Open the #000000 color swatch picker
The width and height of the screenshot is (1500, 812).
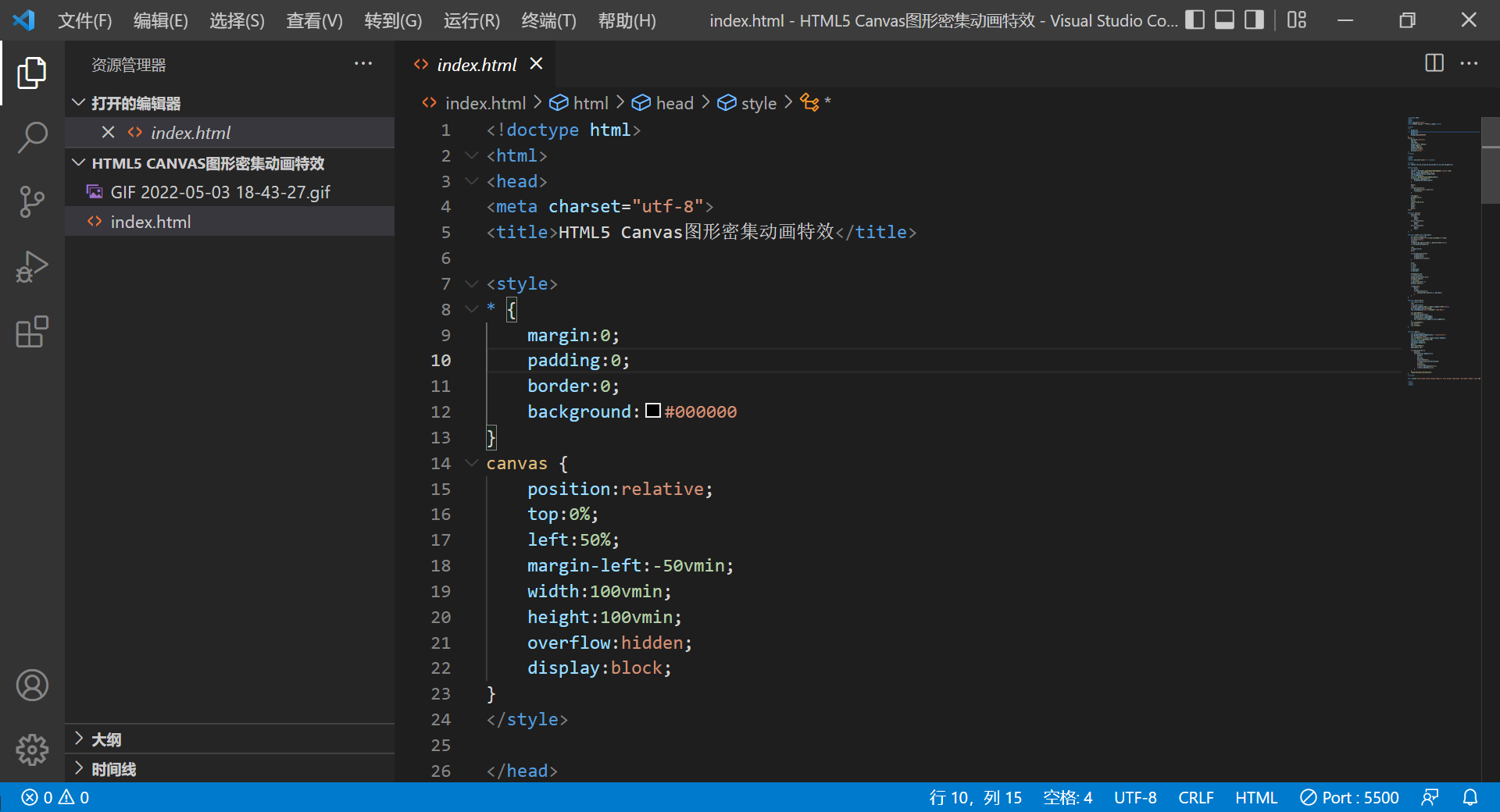(653, 411)
